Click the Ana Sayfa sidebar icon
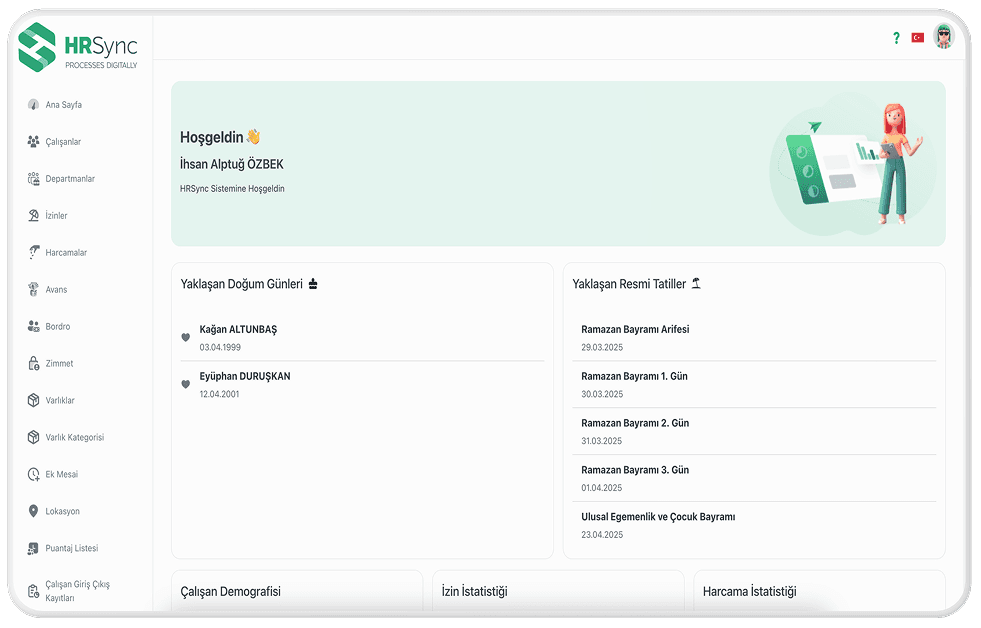Screen dimensions: 981x628 point(33,105)
